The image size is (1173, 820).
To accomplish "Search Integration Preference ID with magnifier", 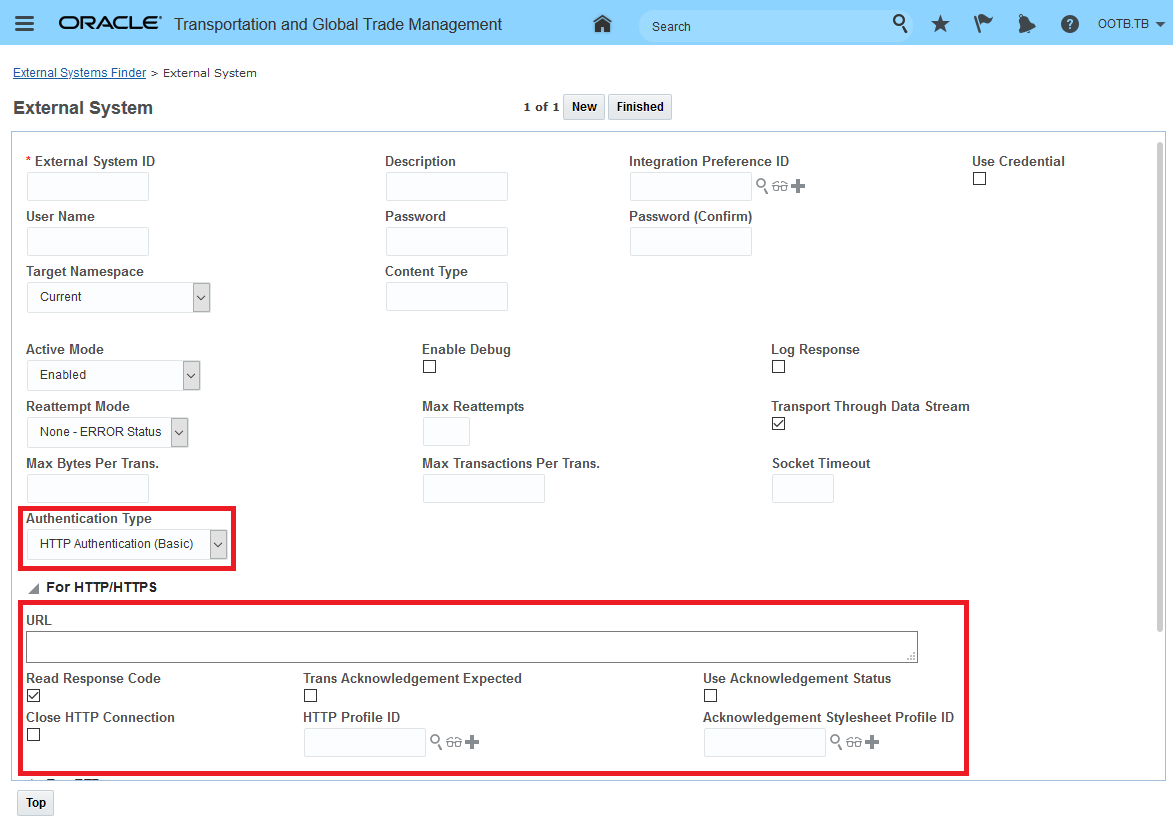I will [x=762, y=186].
